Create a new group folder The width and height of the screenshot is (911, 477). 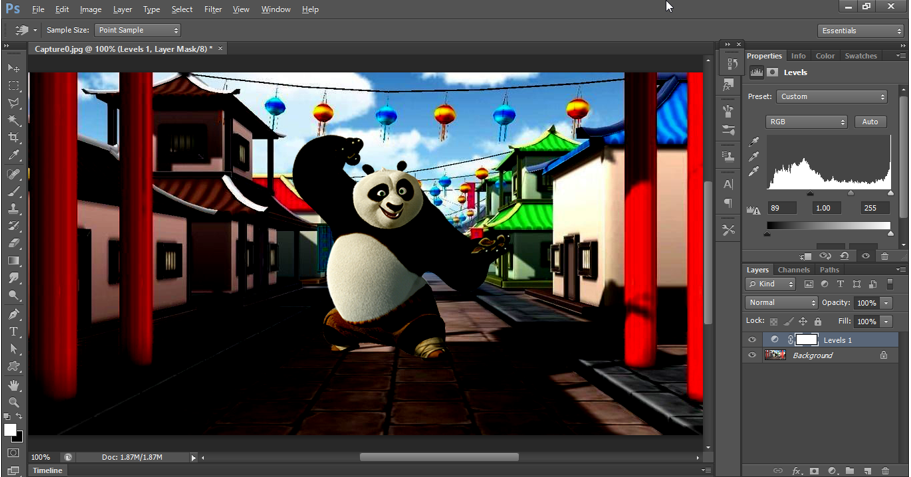point(850,471)
